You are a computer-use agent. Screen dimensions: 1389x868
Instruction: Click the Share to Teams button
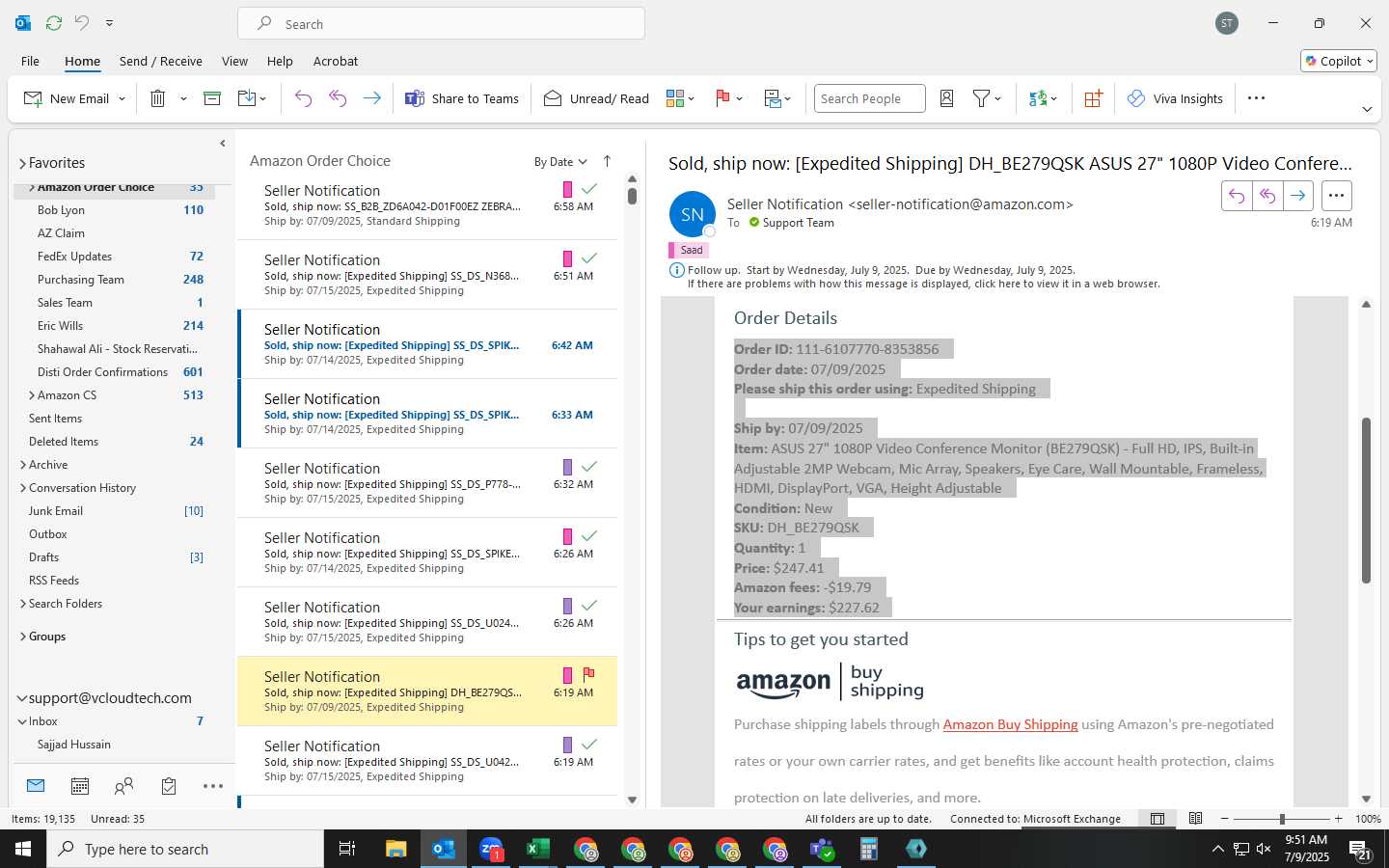tap(462, 98)
